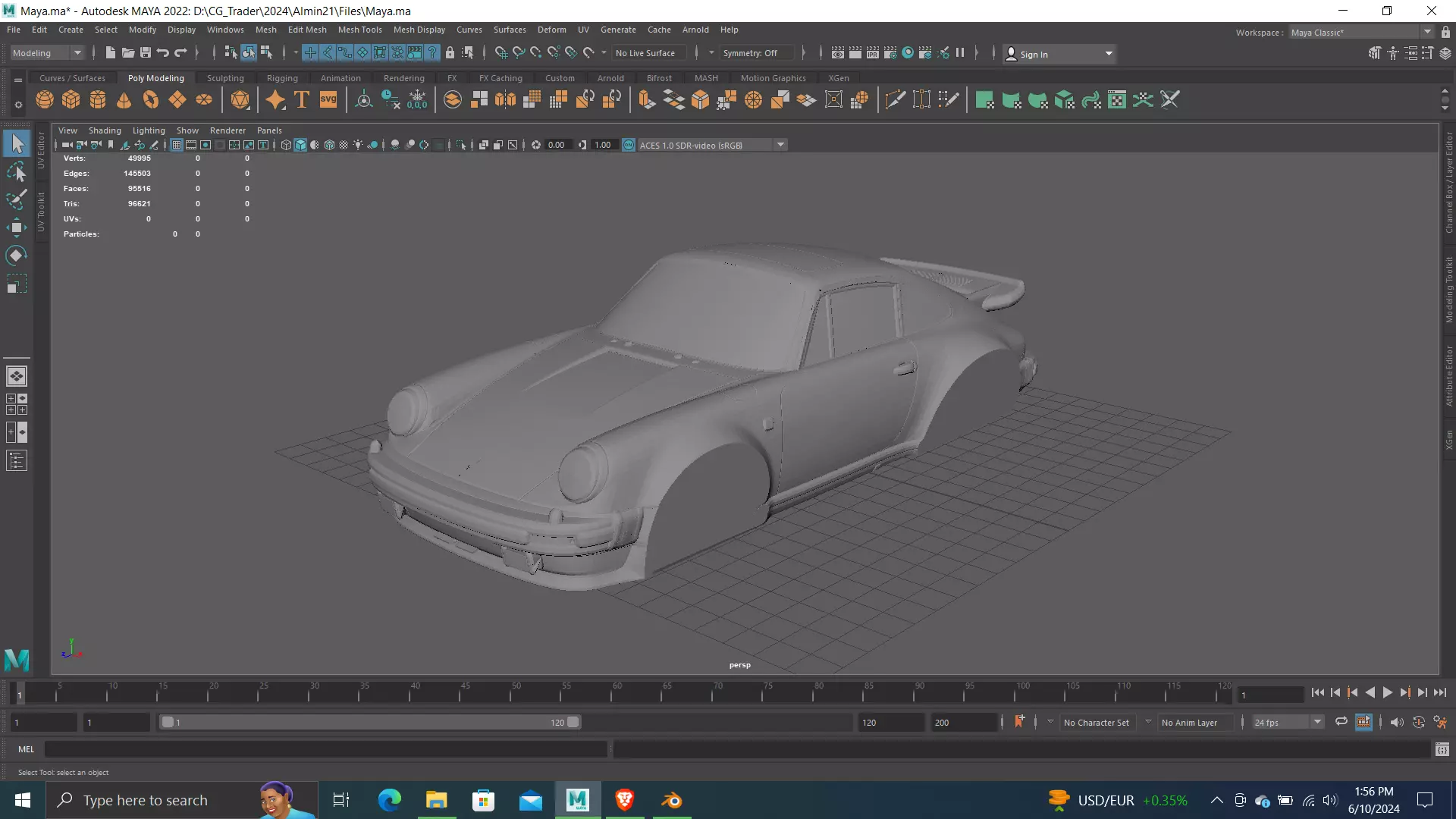Open the Arnold menu in menu bar
The height and width of the screenshot is (819, 1456).
pyautogui.click(x=695, y=30)
